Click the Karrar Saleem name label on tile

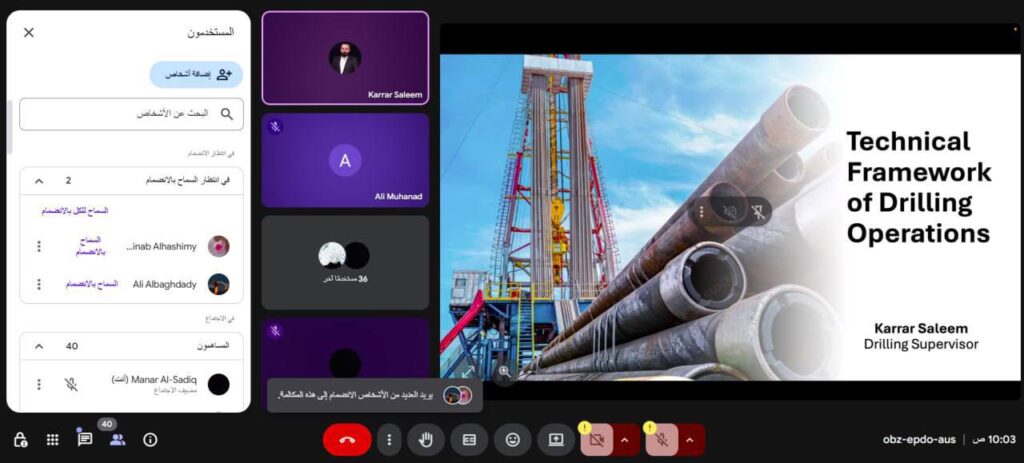(395, 95)
